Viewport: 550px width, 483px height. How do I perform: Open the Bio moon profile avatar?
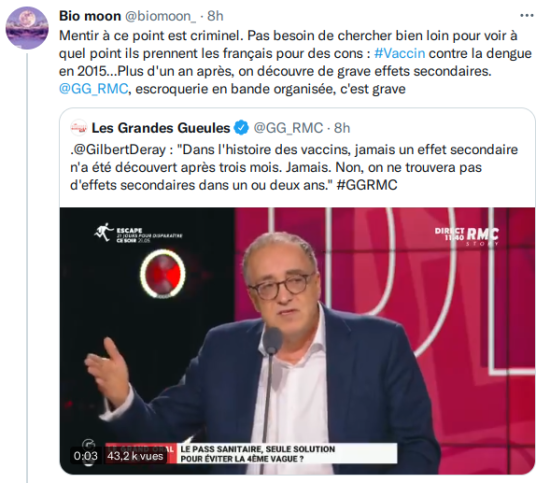(27, 28)
